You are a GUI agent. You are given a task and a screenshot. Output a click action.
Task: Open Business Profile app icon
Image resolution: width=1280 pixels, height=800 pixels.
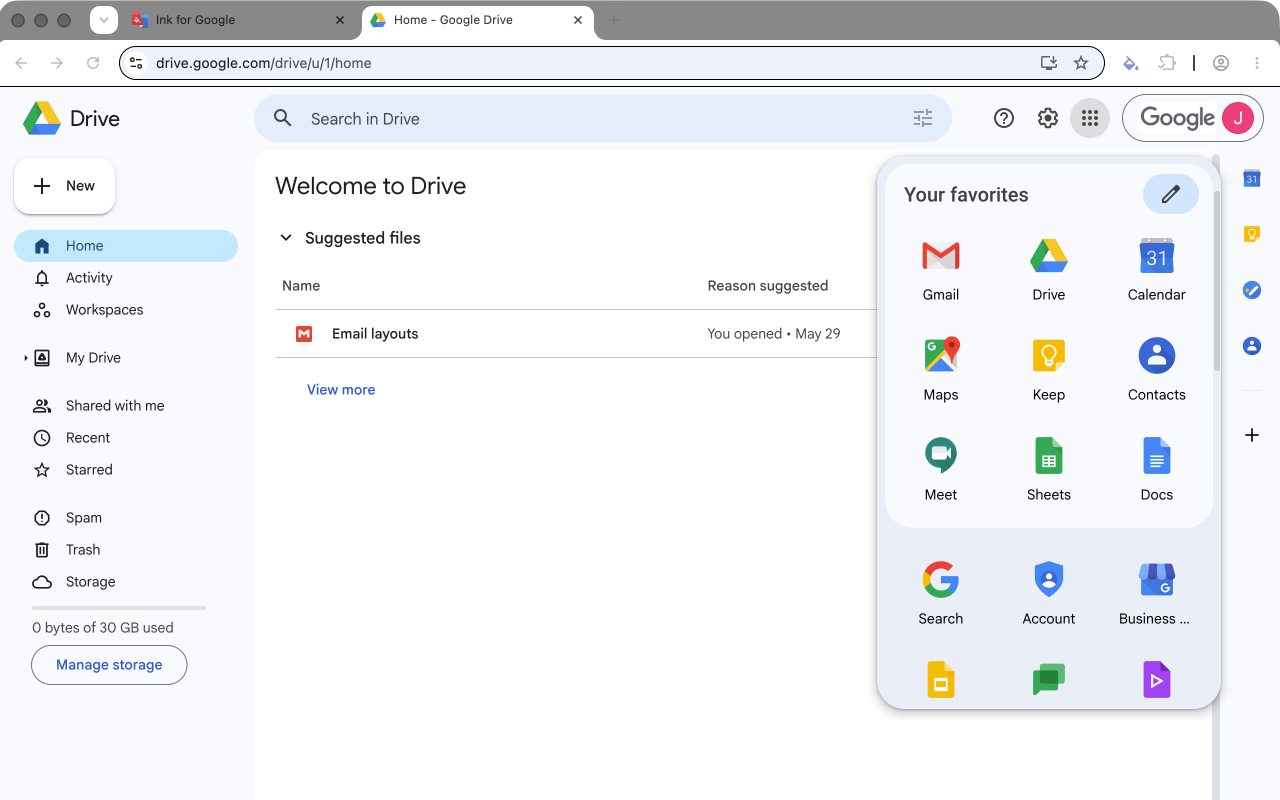(x=1157, y=594)
